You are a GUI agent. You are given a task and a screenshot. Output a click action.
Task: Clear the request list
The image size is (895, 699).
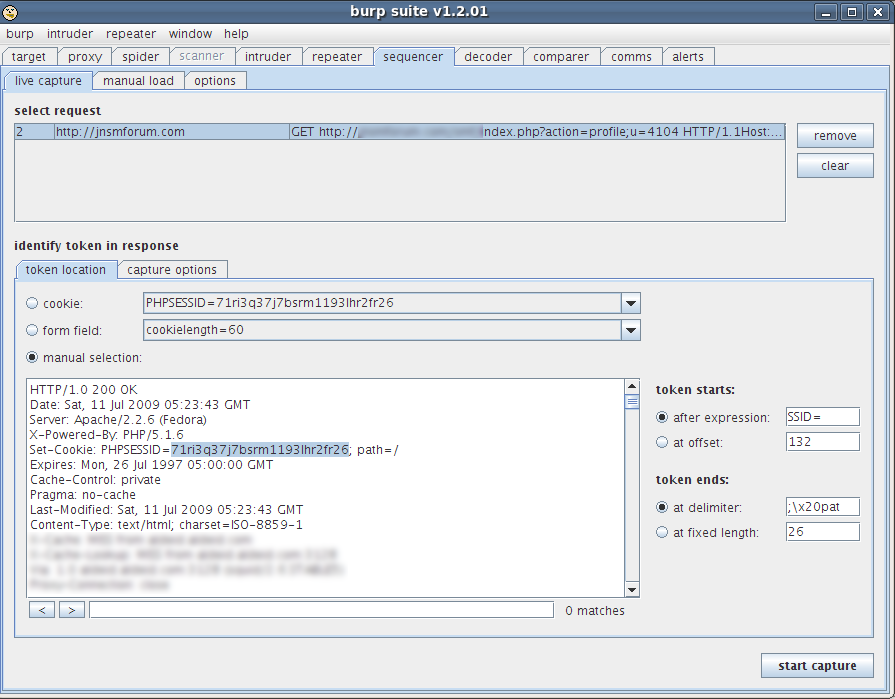pos(834,166)
